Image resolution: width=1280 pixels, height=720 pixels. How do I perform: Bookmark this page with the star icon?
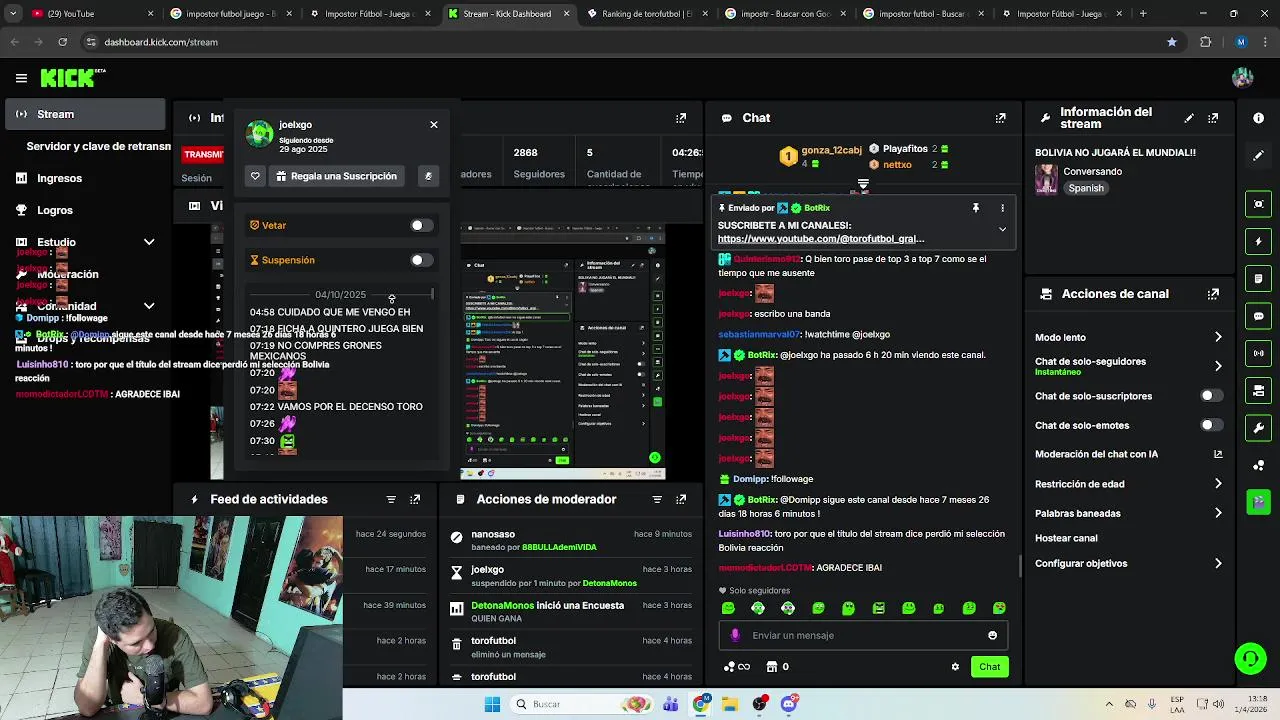(x=1172, y=42)
